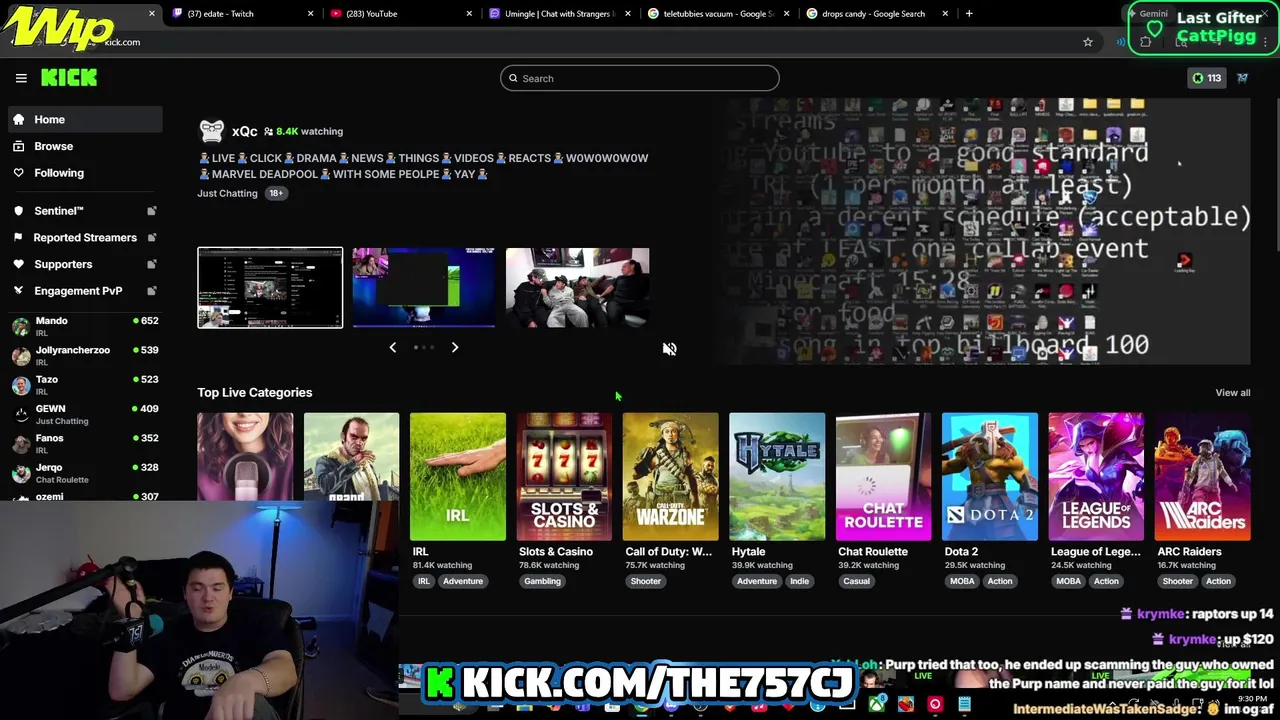Click the external-link icon beside Reported Streamers

point(152,238)
